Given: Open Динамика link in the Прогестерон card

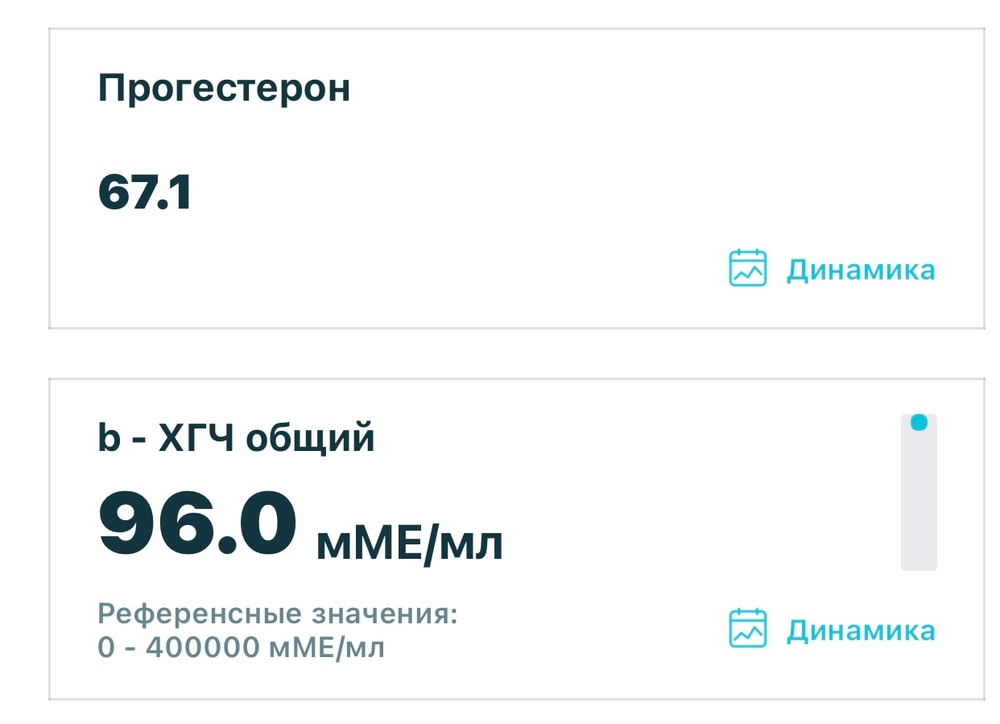Looking at the screenshot, I should click(860, 270).
